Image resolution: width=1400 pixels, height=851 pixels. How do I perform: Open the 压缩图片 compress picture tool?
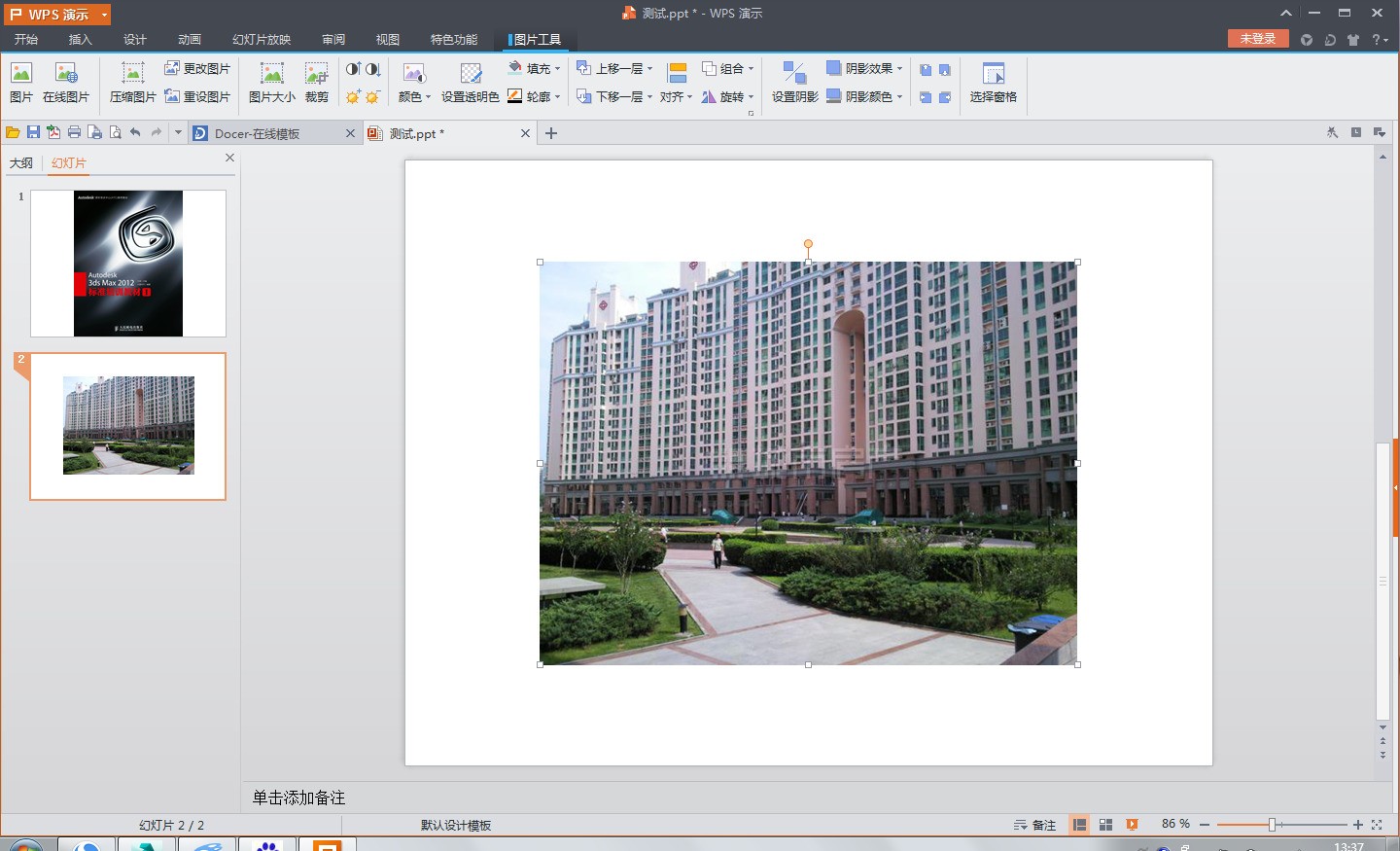[132, 82]
